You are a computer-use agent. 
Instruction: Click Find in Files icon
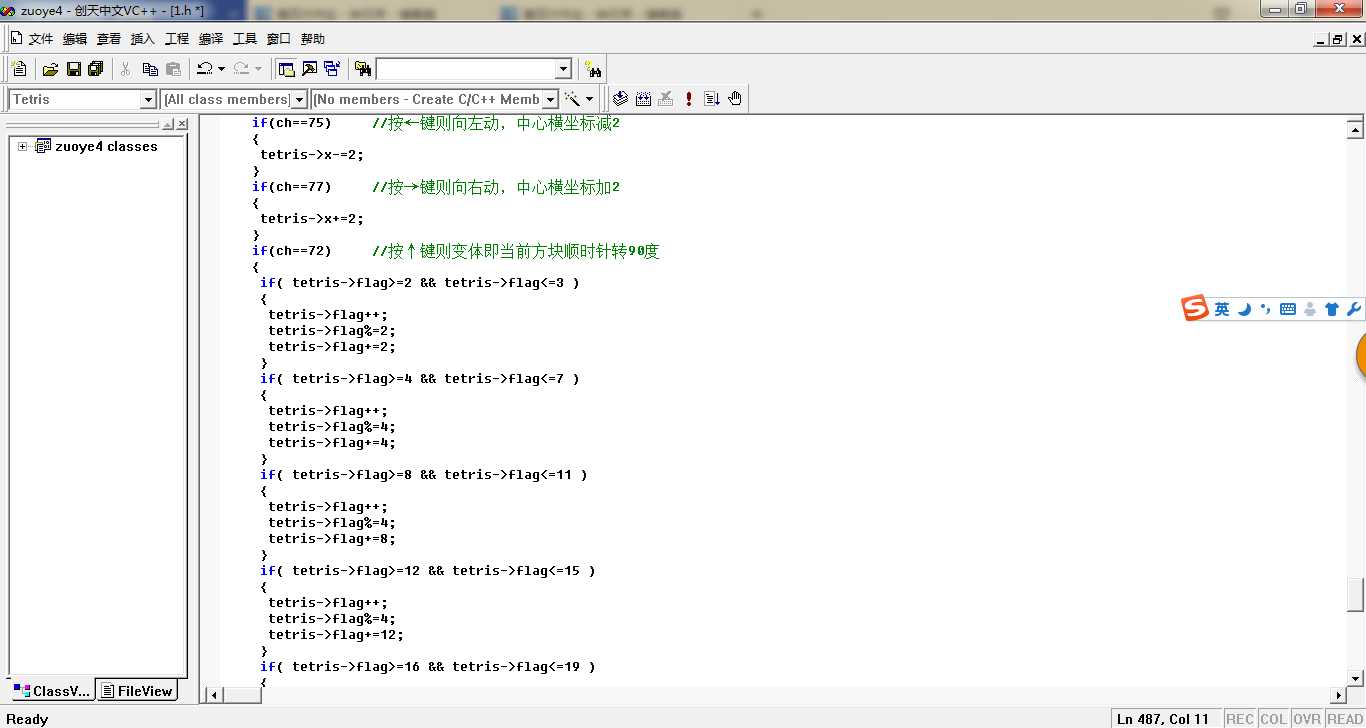[363, 69]
